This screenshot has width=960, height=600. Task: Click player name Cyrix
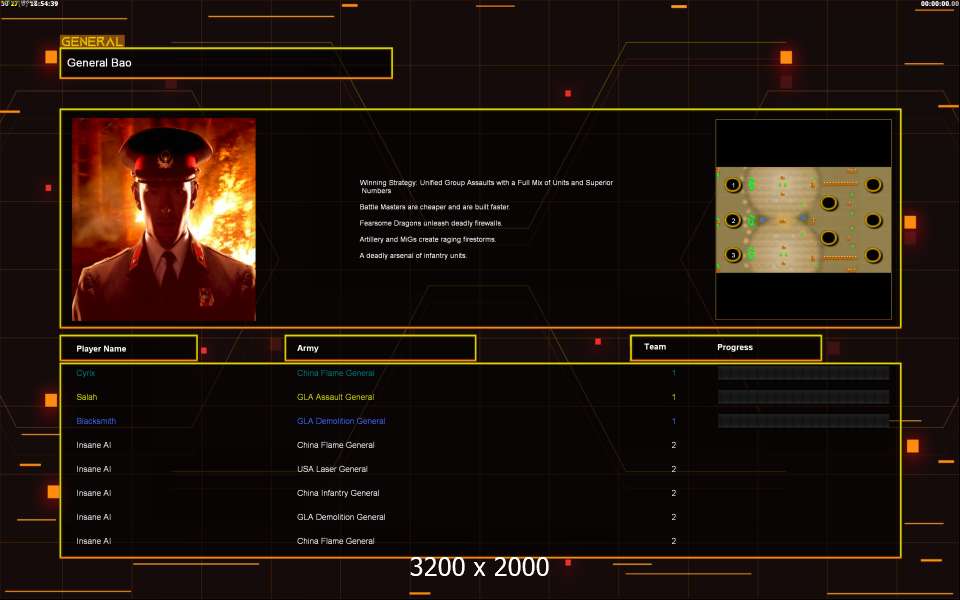[x=87, y=373]
